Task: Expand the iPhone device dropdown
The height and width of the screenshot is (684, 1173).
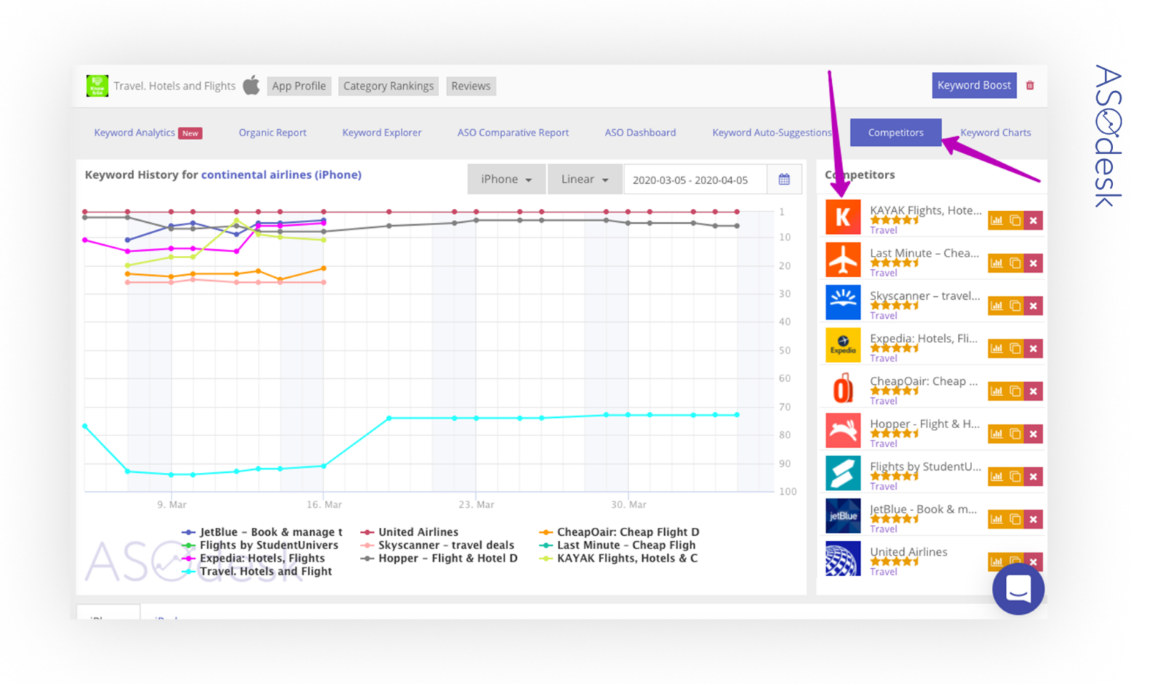Action: coord(506,180)
